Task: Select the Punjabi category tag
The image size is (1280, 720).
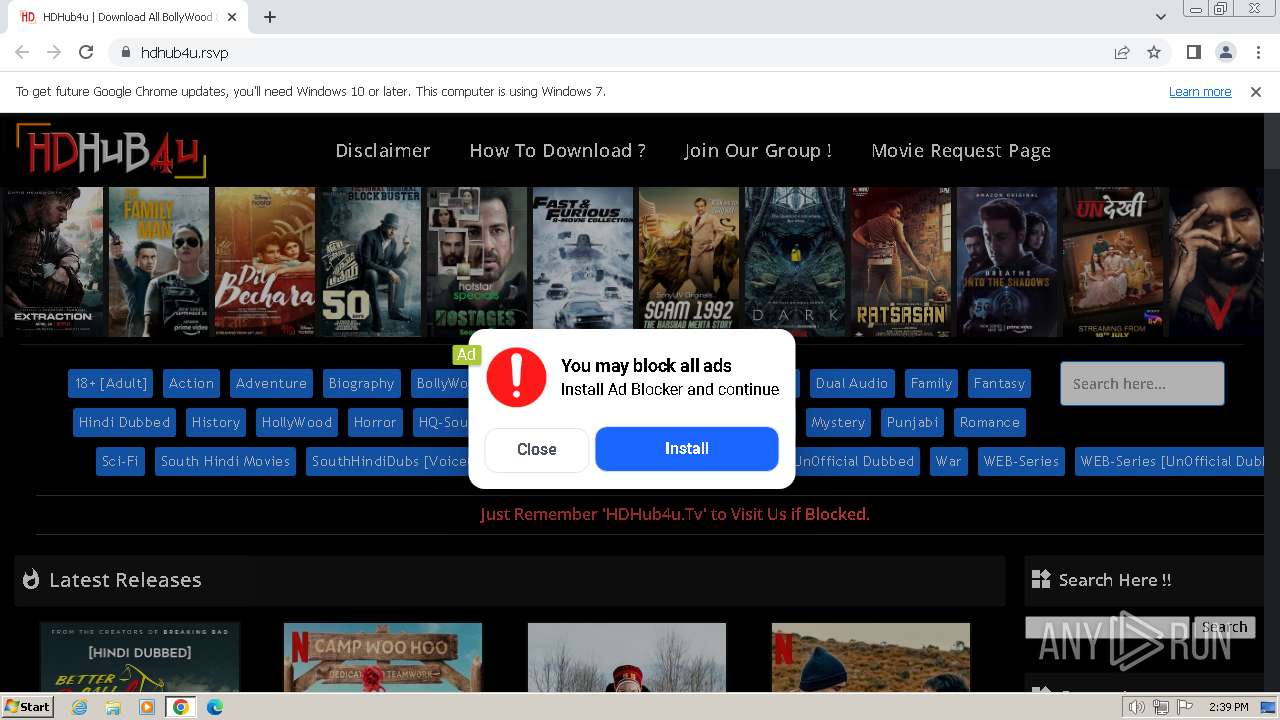Action: pyautogui.click(x=913, y=422)
